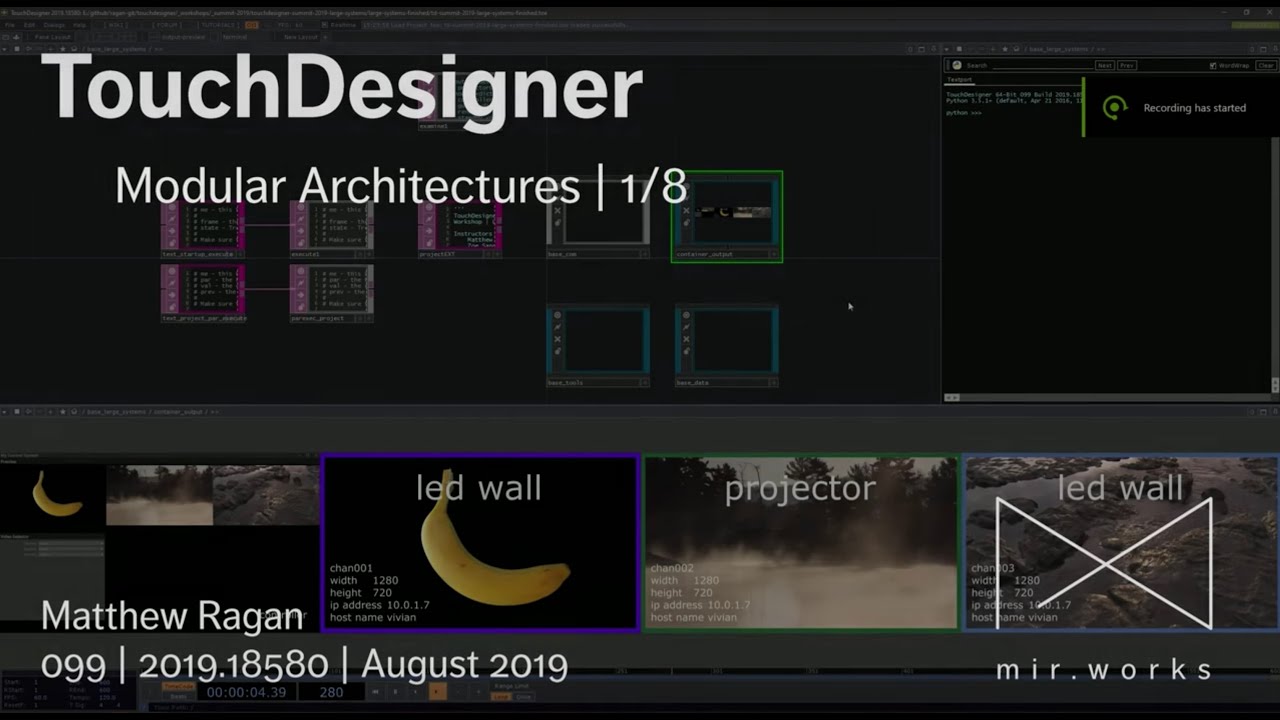Jump to start of timeline
Viewport: 1280px width, 720px height.
pos(376,692)
